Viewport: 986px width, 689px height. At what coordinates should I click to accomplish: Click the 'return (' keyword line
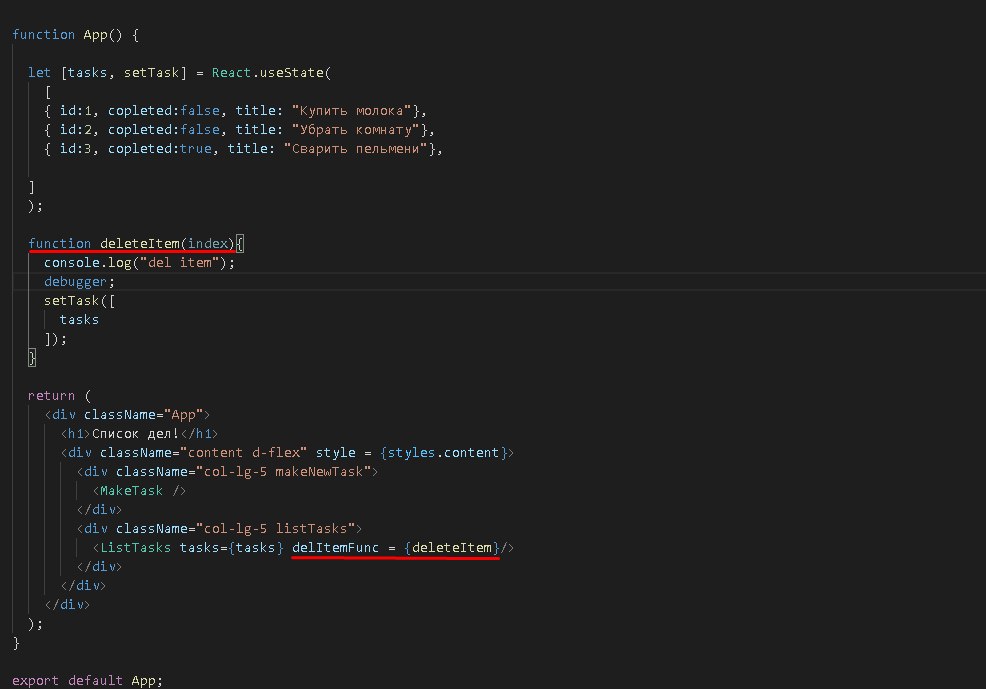59,395
